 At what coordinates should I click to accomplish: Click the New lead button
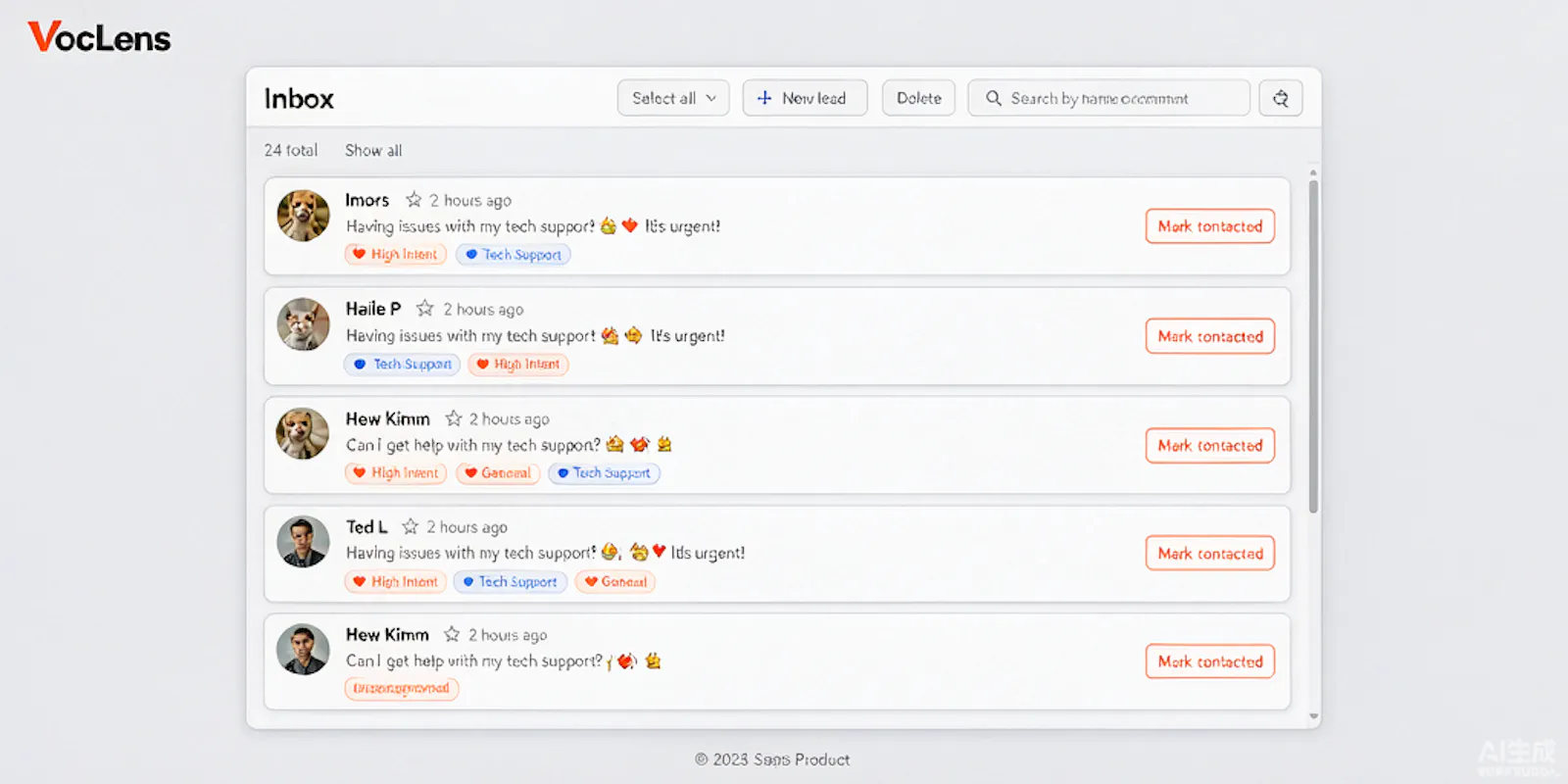[x=805, y=98]
